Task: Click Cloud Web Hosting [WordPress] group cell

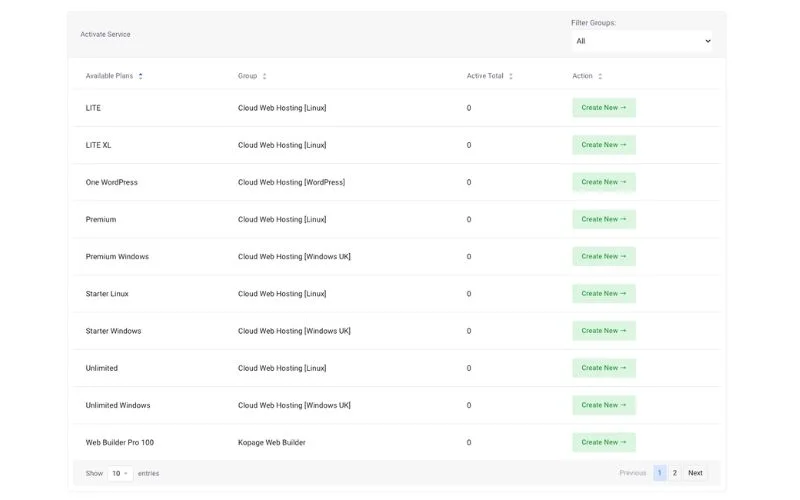Action: click(x=291, y=182)
